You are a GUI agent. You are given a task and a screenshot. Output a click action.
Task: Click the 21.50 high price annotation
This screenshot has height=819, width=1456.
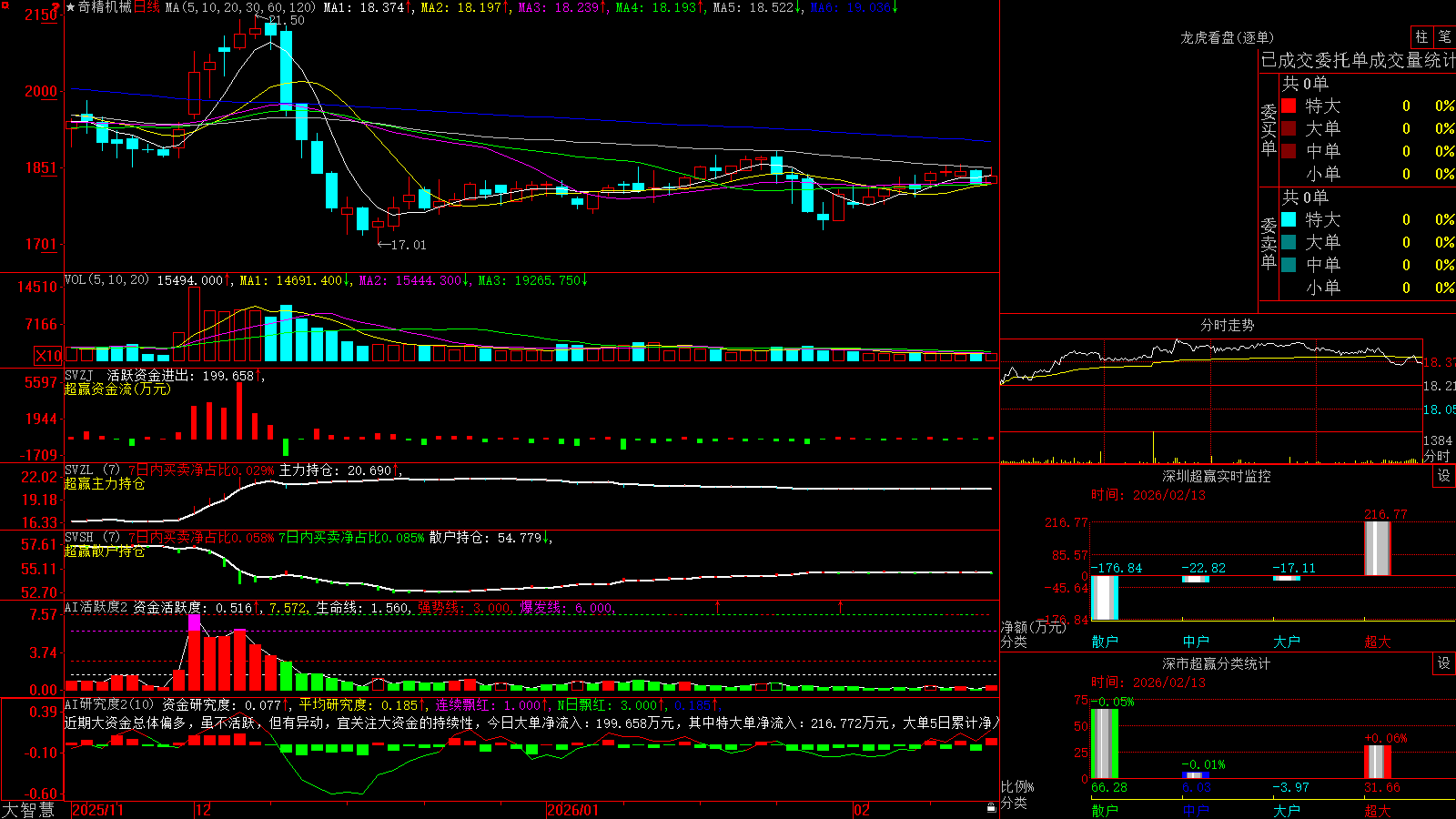286,20
